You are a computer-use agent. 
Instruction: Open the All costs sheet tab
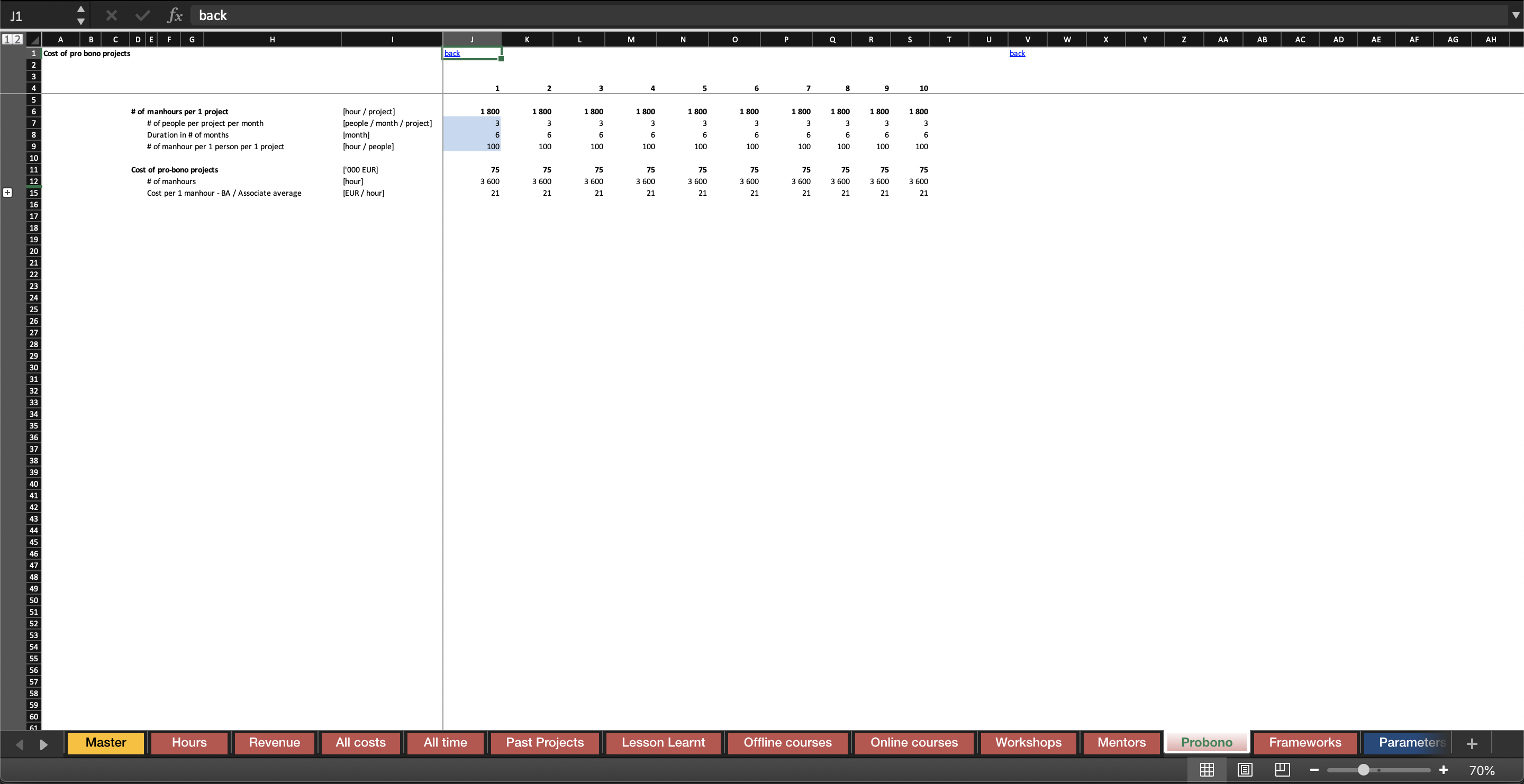pyautogui.click(x=360, y=743)
